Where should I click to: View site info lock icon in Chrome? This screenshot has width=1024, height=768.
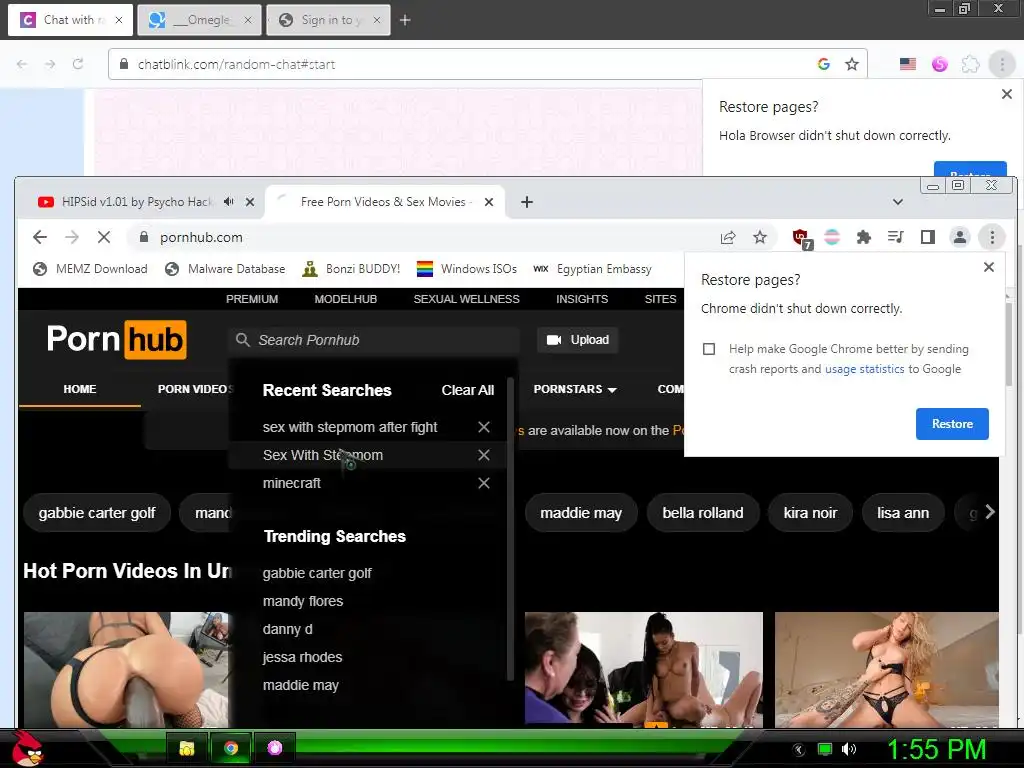pyautogui.click(x=144, y=237)
